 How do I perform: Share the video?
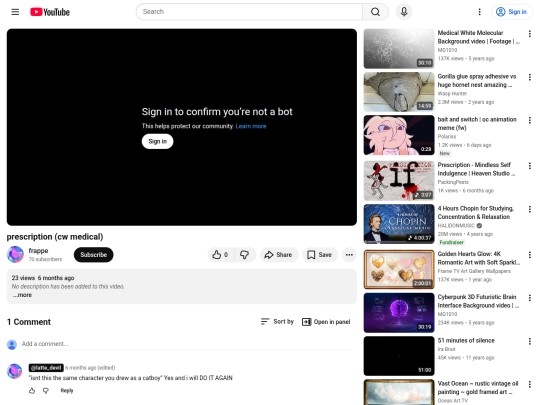click(x=278, y=255)
